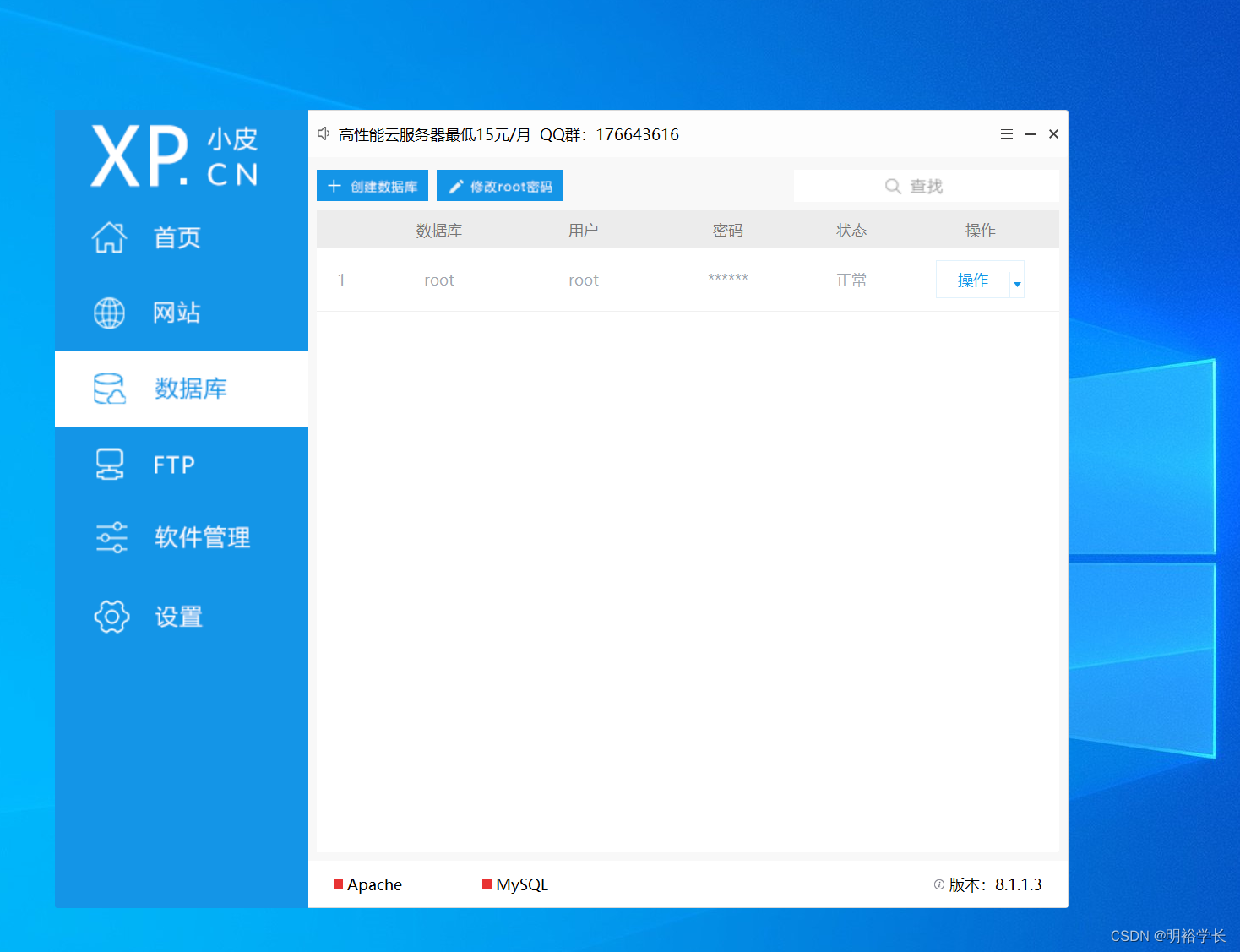
Task: Select the root database name cell
Action: 439,280
